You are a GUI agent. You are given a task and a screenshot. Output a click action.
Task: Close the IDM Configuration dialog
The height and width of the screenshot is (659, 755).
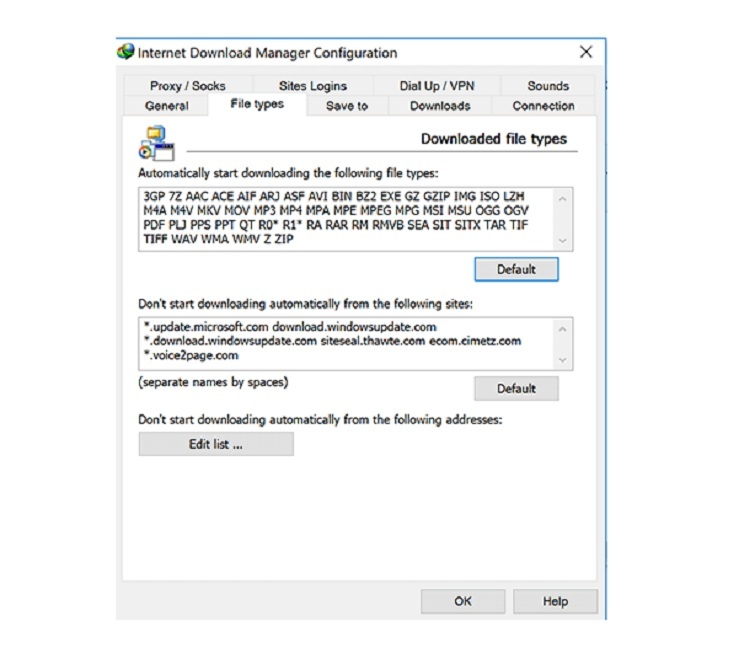tap(586, 52)
